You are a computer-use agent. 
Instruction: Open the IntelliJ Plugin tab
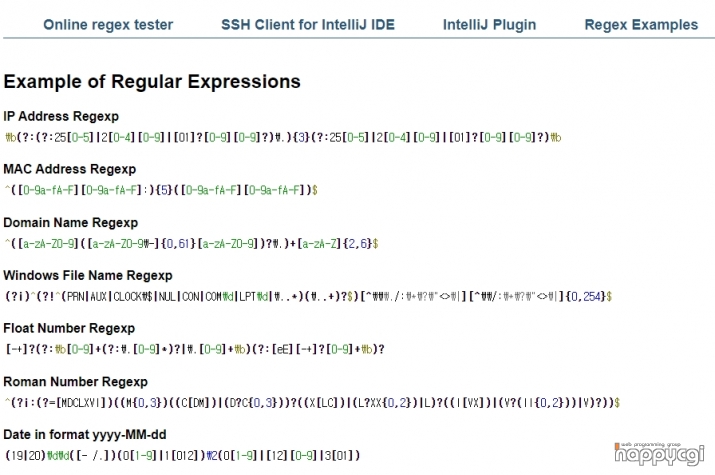[x=489, y=25]
